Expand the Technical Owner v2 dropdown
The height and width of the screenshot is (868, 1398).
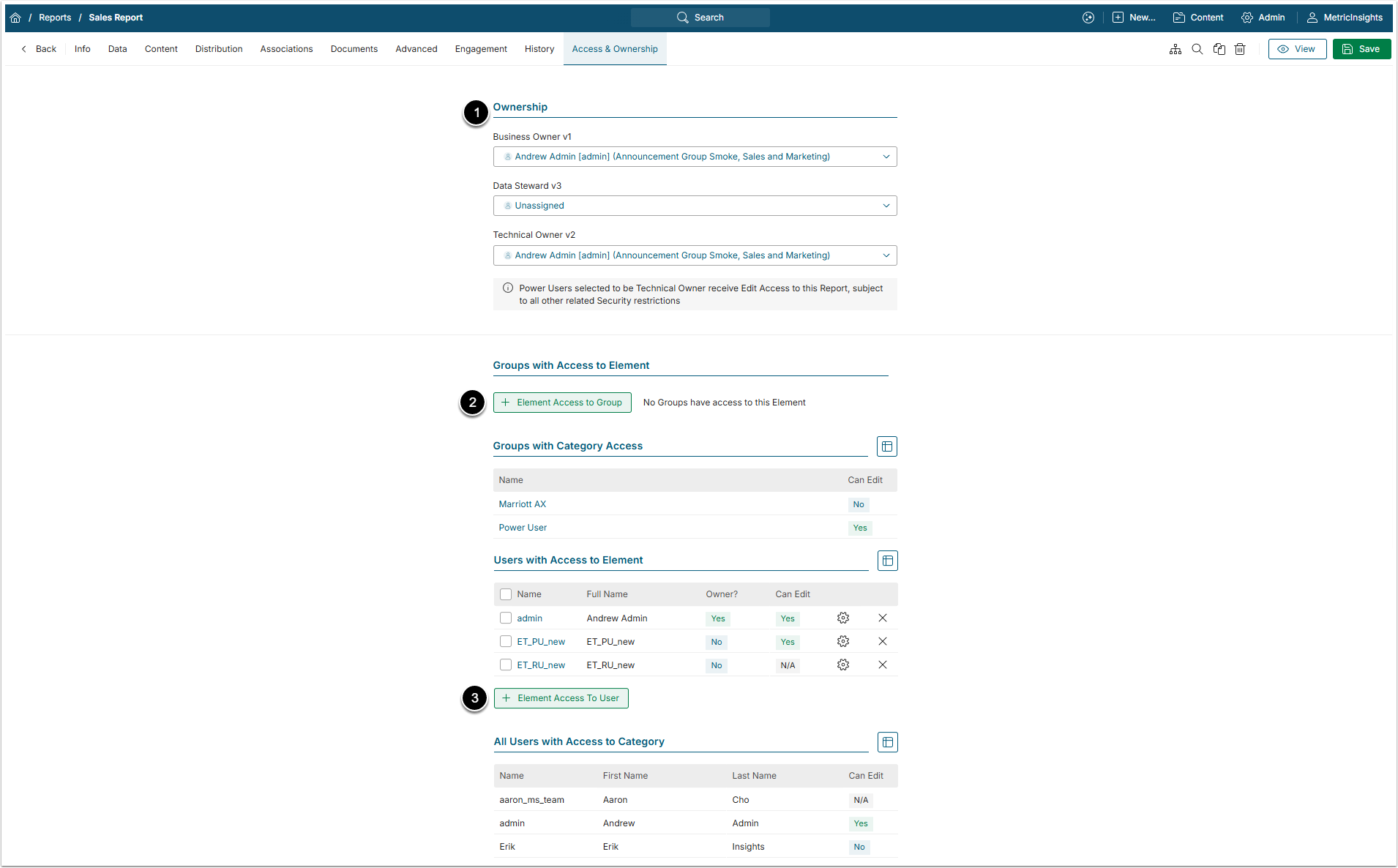[x=695, y=255]
